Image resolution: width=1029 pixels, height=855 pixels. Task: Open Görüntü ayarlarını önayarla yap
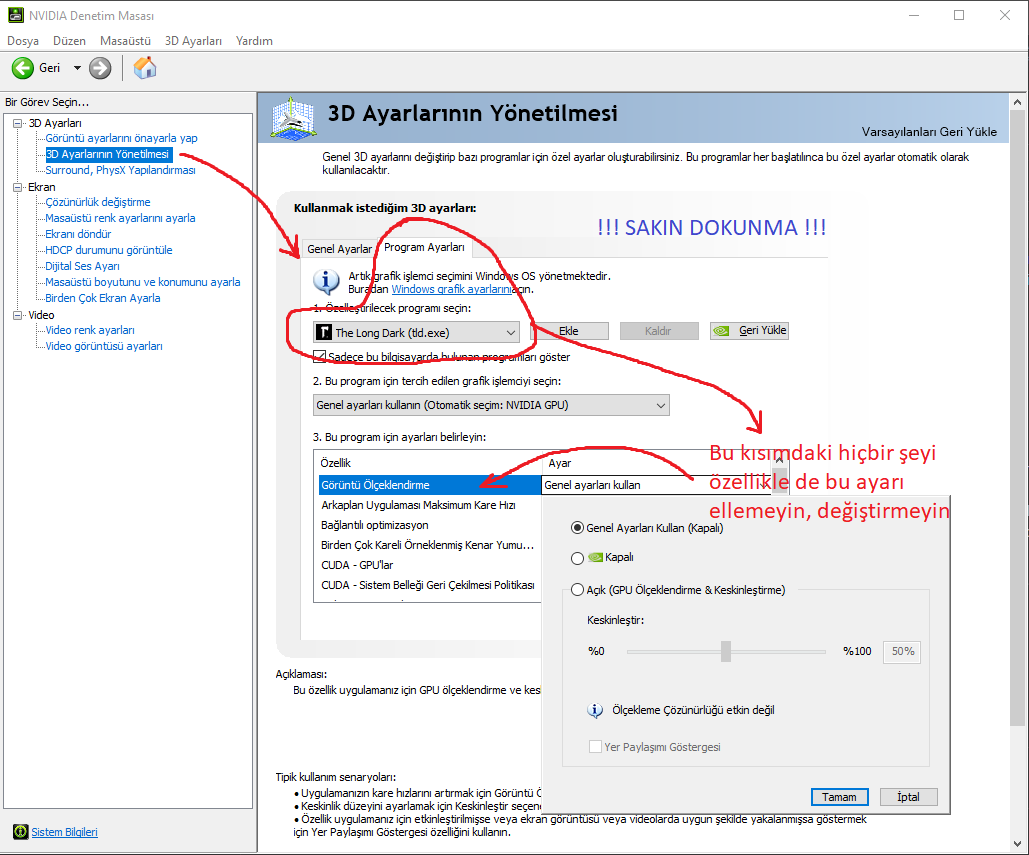[x=121, y=138]
